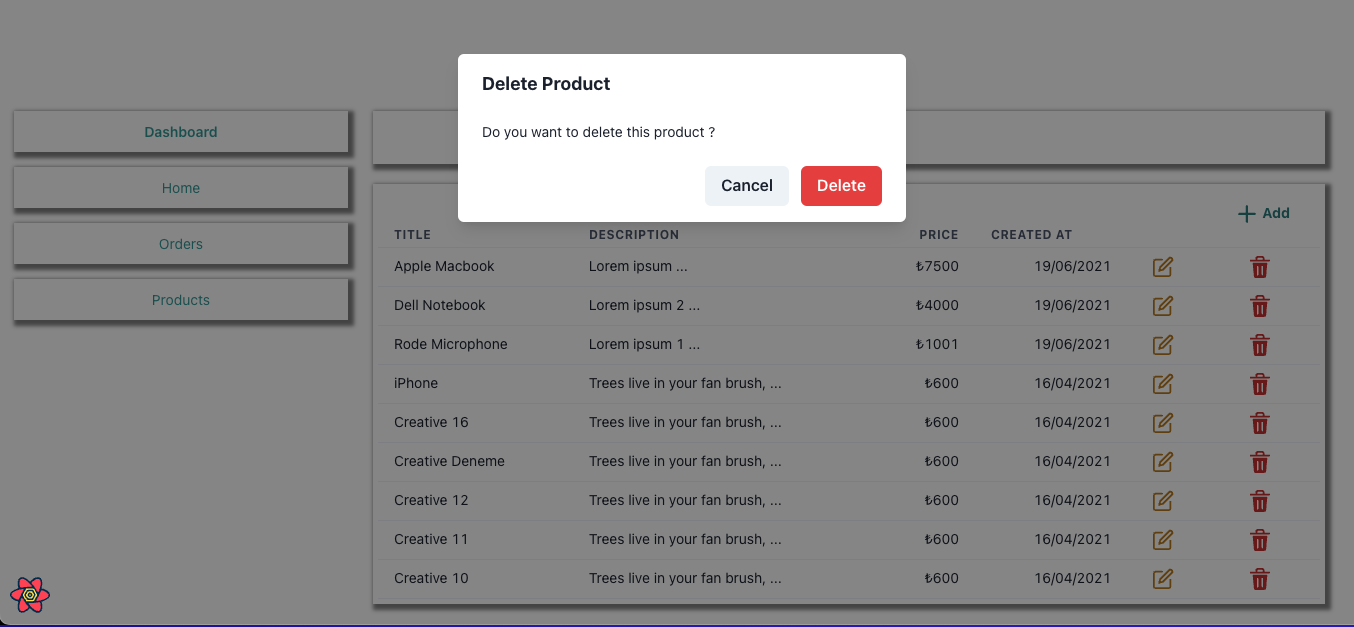Click the trash icon for Dell Notebook

[x=1259, y=306]
